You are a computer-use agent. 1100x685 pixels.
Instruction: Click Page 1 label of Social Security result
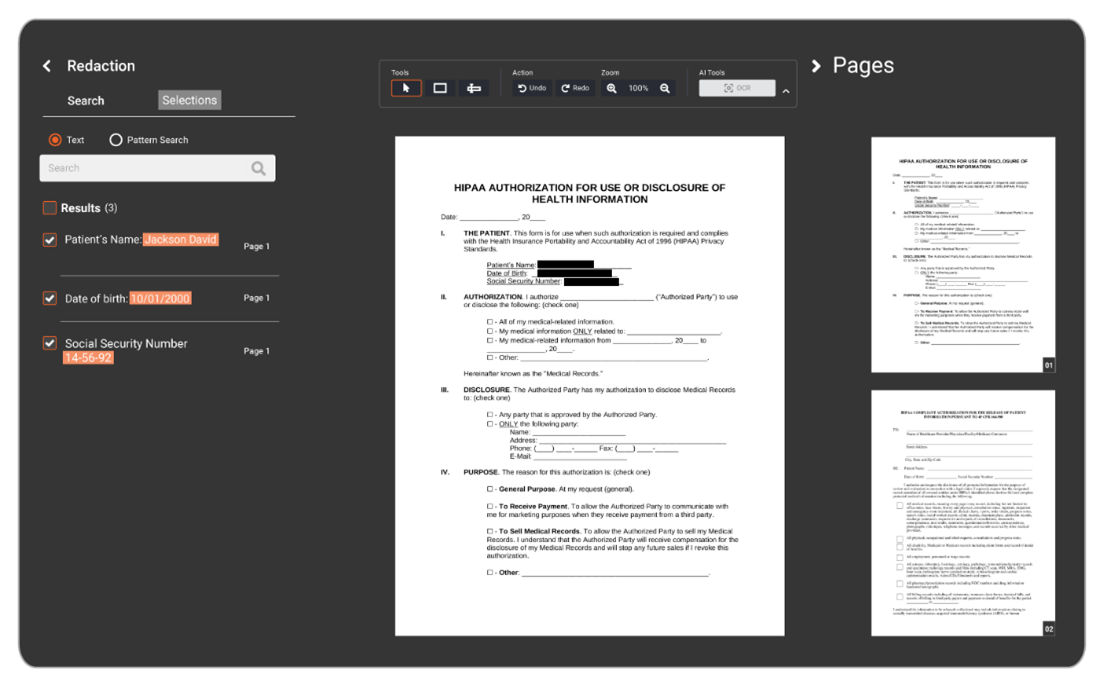click(256, 351)
